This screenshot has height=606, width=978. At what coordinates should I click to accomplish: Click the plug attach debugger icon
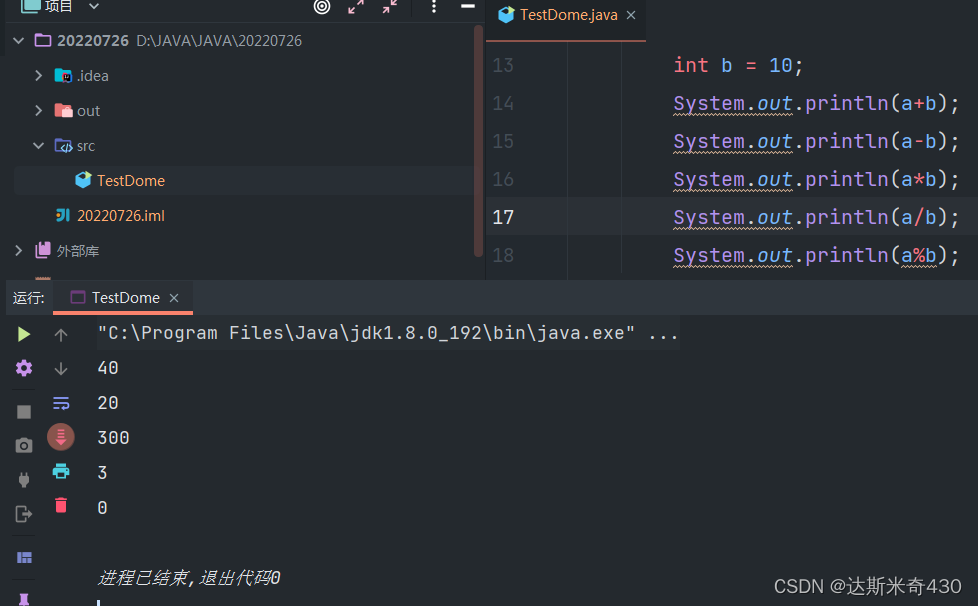coord(24,479)
